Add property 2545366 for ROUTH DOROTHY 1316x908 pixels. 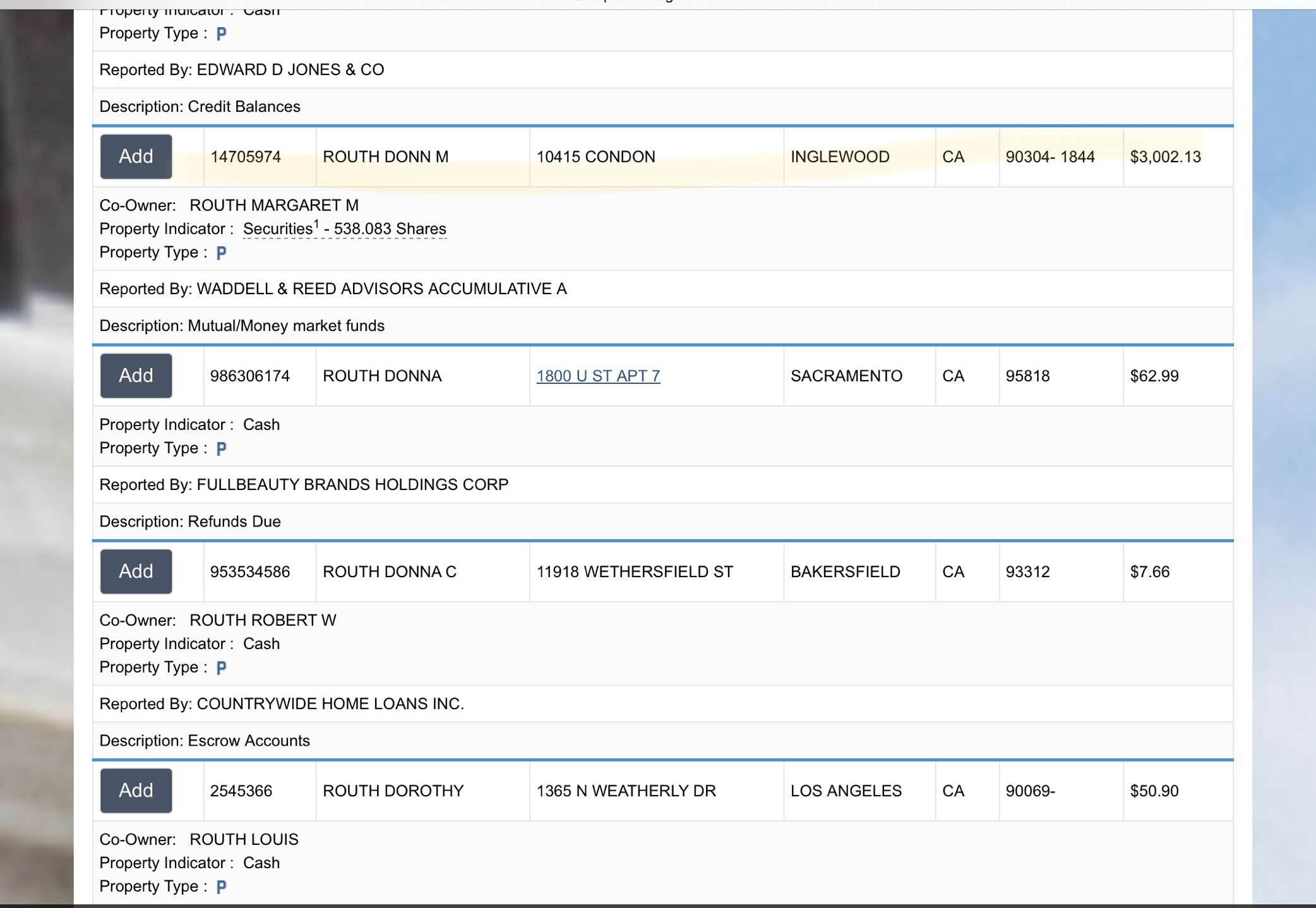click(136, 791)
